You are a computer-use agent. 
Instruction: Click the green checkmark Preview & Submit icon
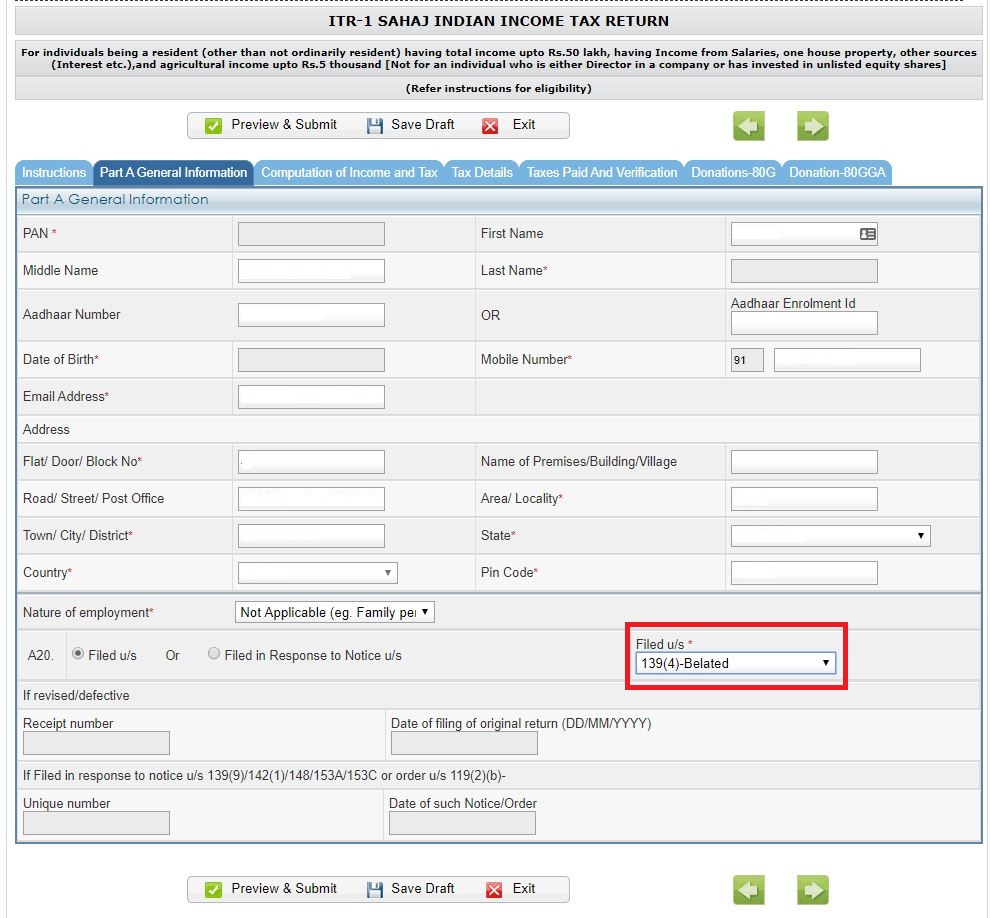click(213, 125)
